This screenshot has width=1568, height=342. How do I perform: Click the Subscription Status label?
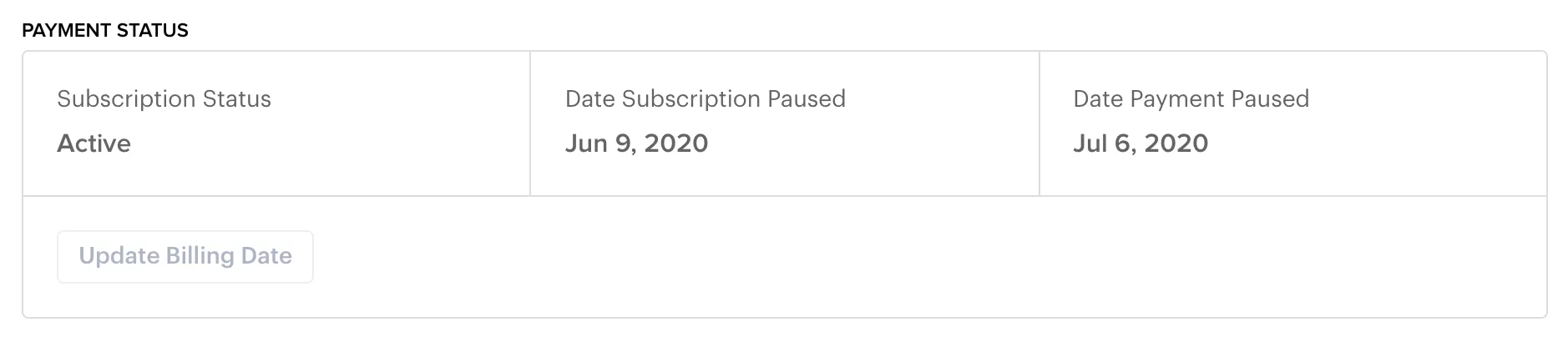(x=164, y=99)
